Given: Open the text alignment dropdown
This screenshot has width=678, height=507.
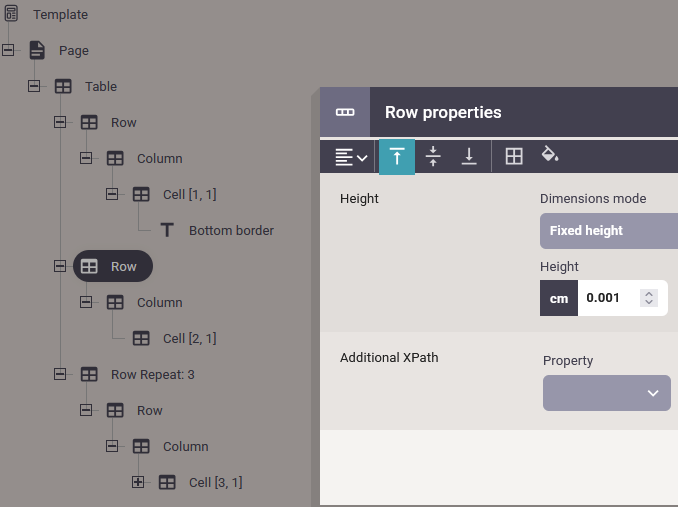Looking at the screenshot, I should [351, 157].
